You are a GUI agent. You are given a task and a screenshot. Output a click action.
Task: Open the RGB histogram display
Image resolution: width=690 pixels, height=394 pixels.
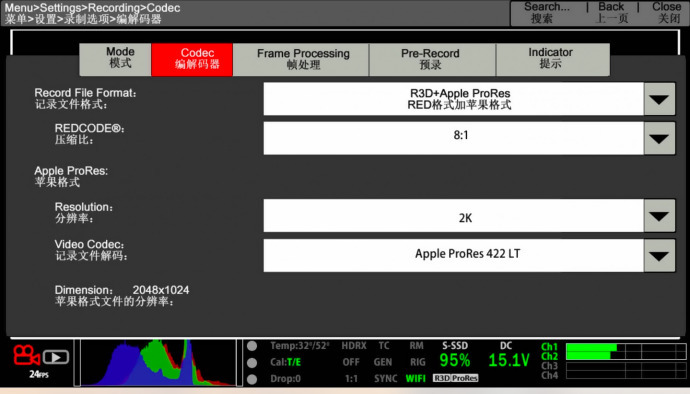click(158, 363)
